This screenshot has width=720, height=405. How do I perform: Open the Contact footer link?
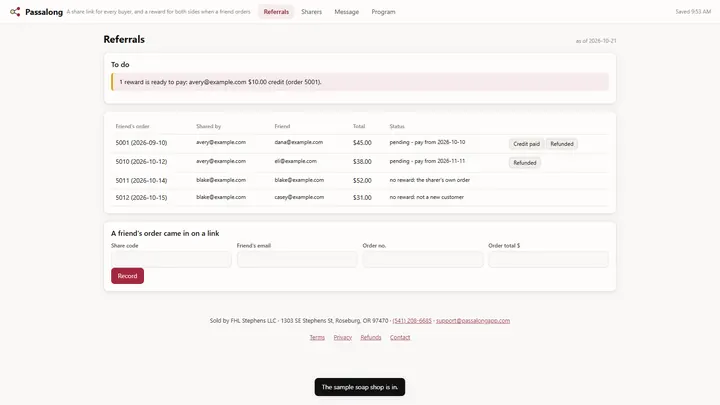[x=400, y=337]
